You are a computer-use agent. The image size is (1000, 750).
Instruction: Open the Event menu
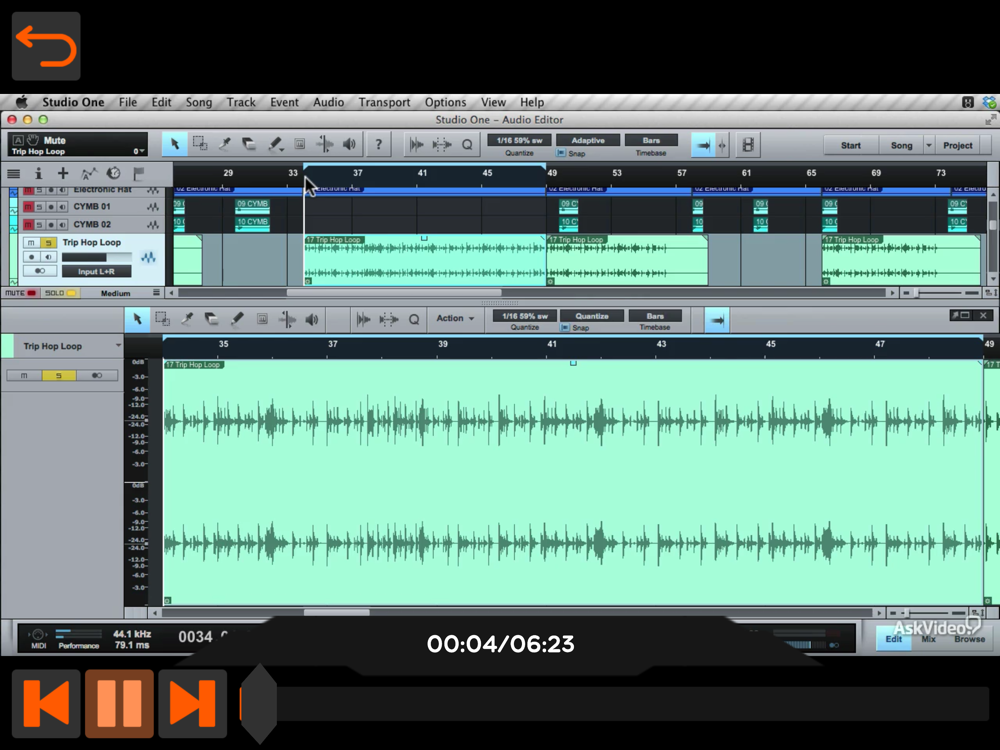click(284, 102)
